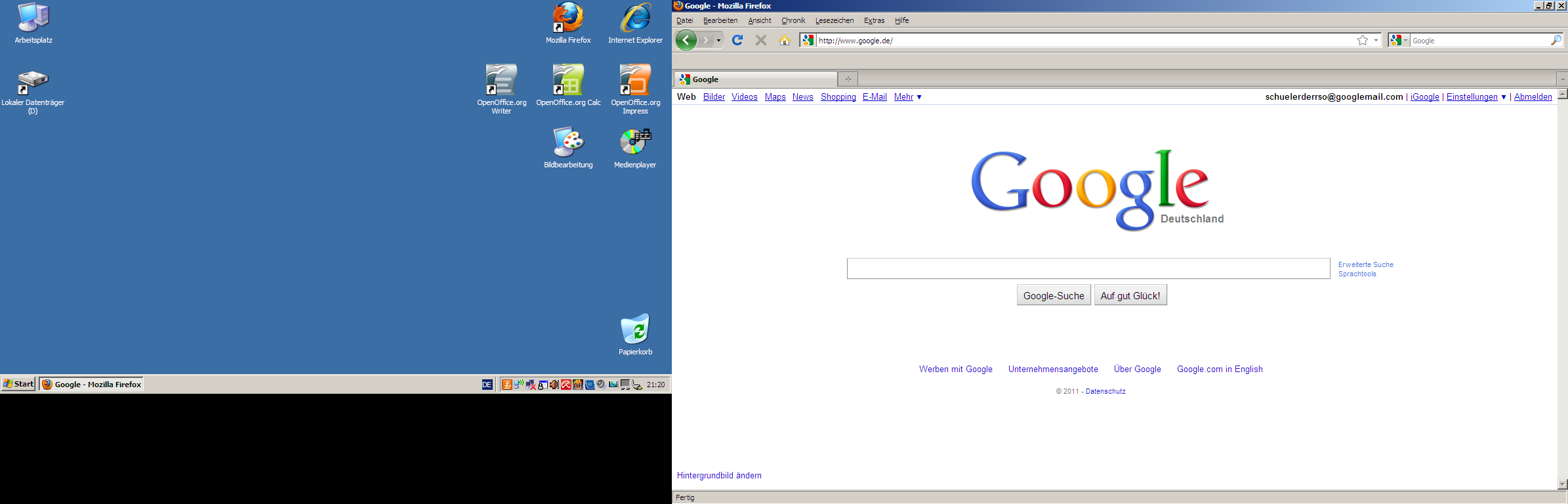Click the home icon in Firefox toolbar
1568x504 pixels.
(784, 40)
